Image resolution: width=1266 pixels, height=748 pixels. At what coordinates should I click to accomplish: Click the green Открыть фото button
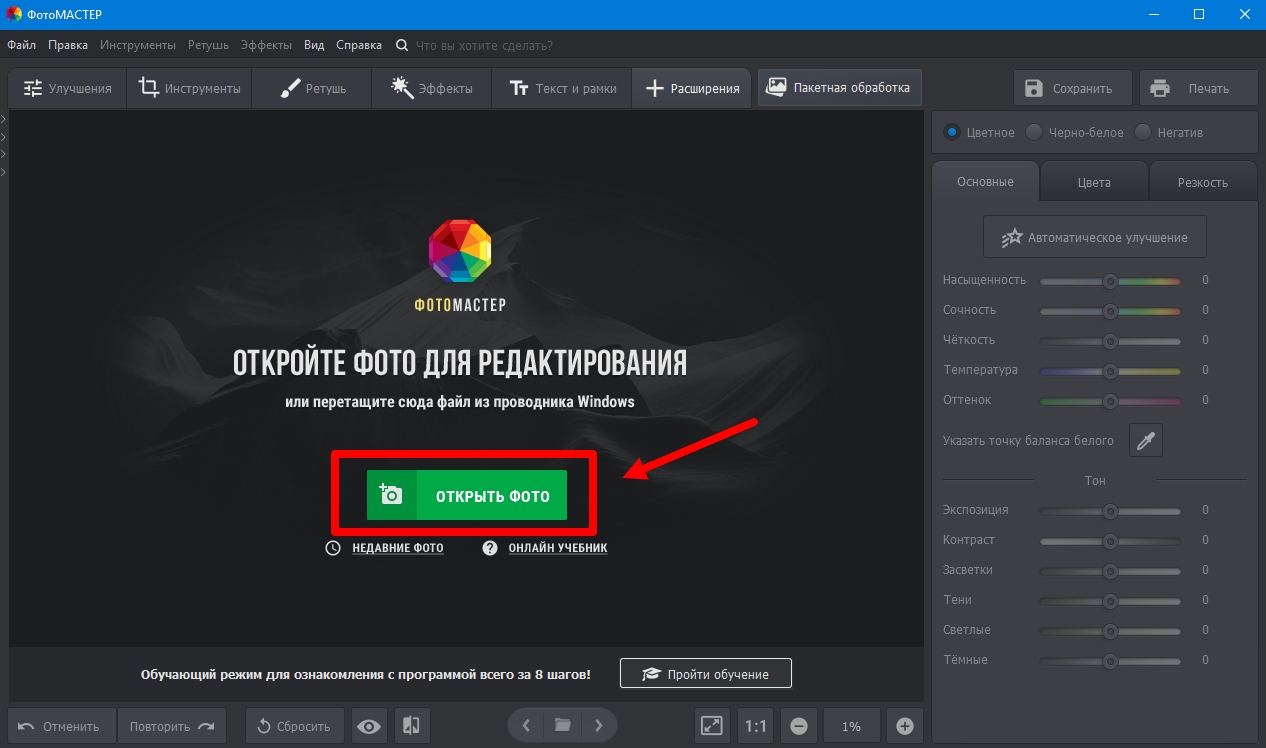[x=467, y=495]
